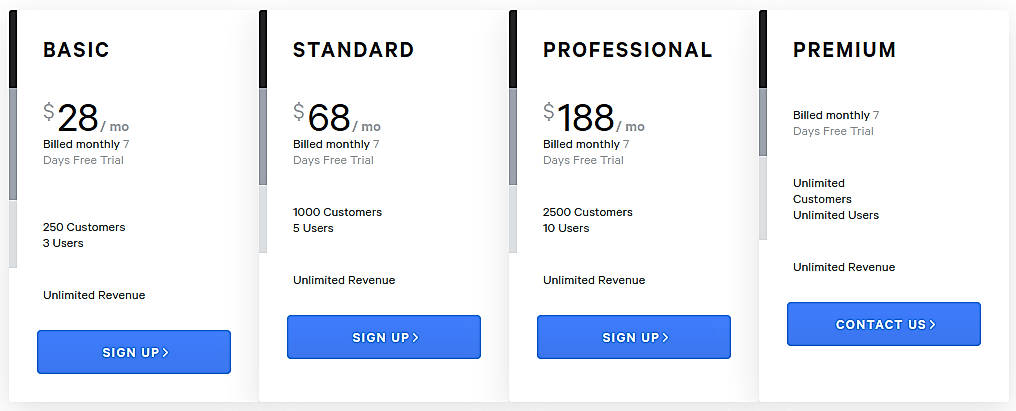Click Unlimited Revenue in the Premium card
Image resolution: width=1016 pixels, height=411 pixels.
(x=844, y=267)
